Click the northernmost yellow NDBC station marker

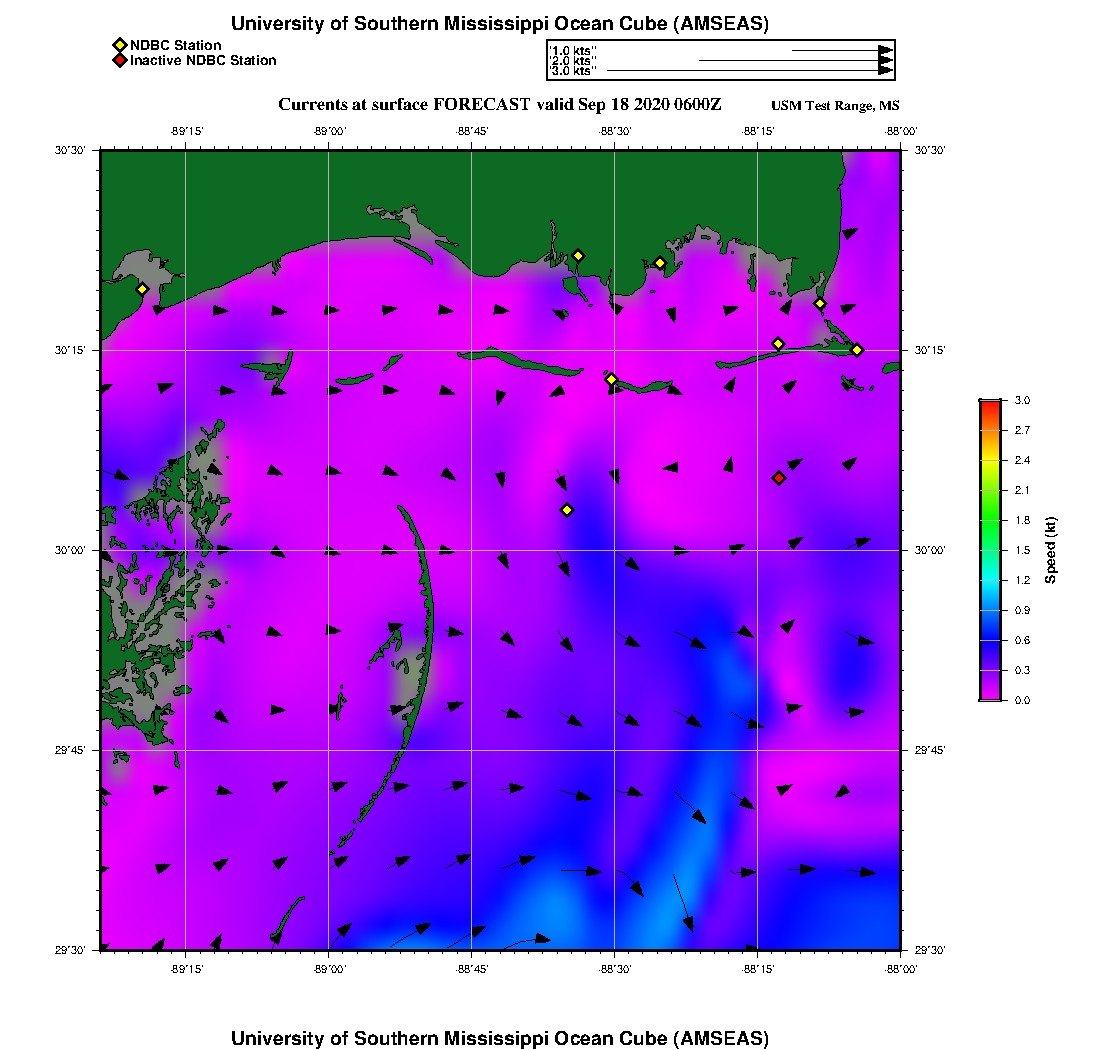[578, 255]
